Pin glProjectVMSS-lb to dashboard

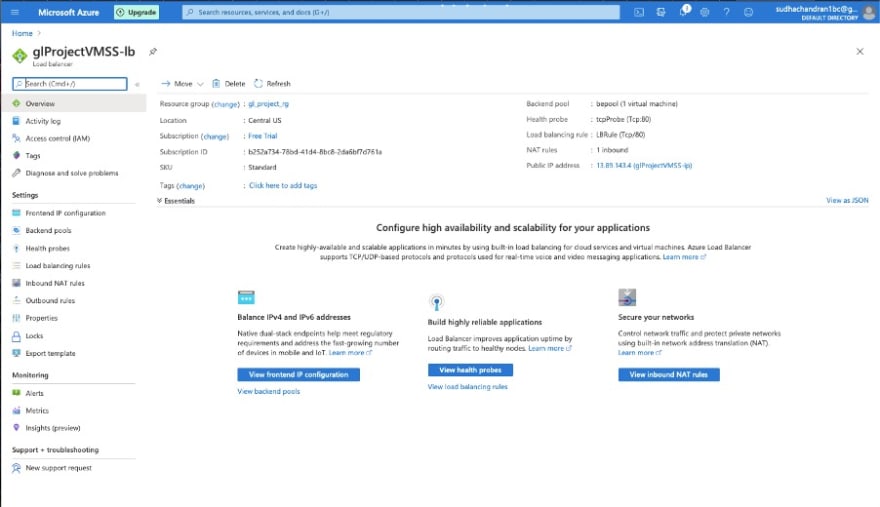pyautogui.click(x=153, y=52)
